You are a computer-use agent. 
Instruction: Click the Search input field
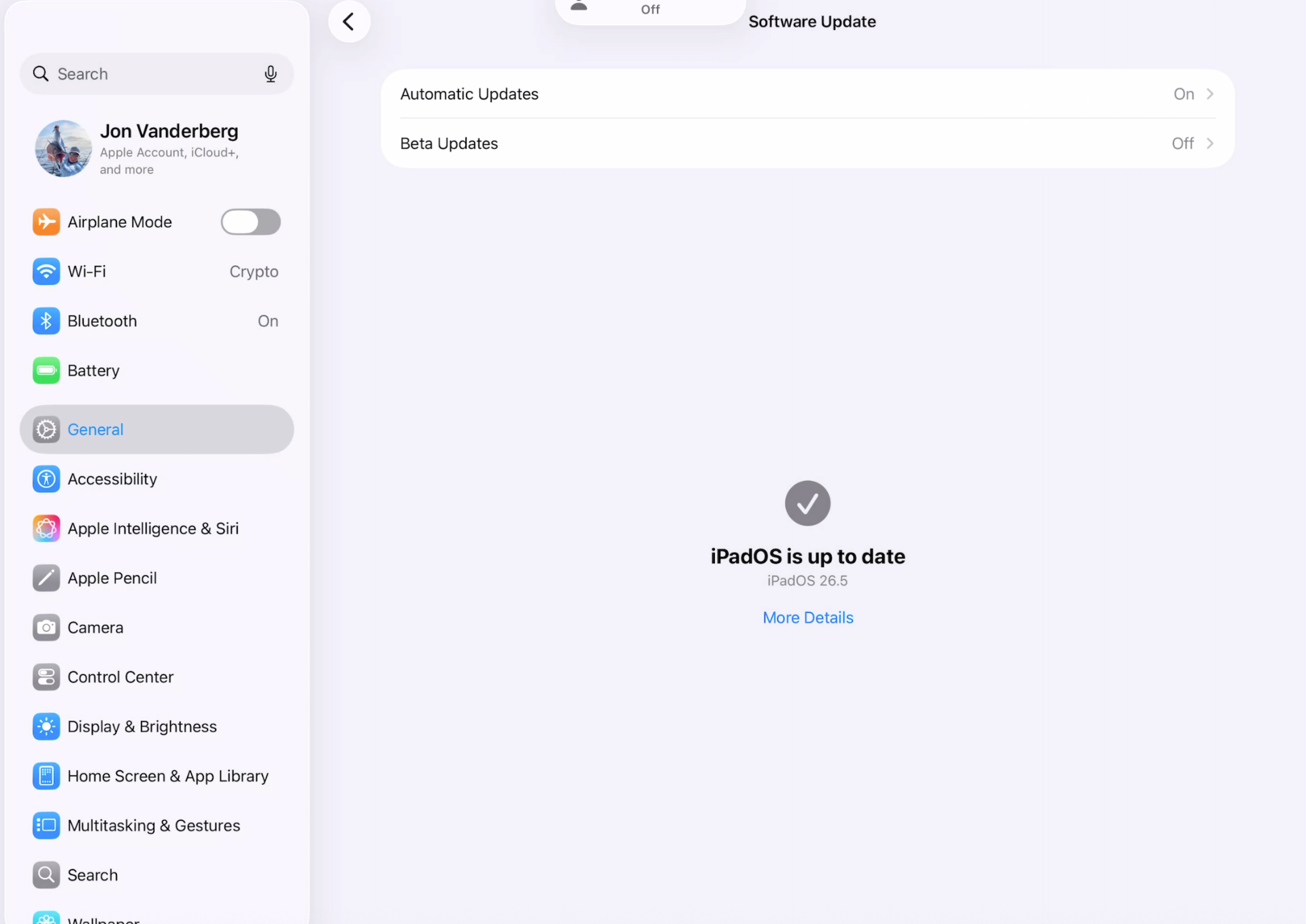click(156, 73)
